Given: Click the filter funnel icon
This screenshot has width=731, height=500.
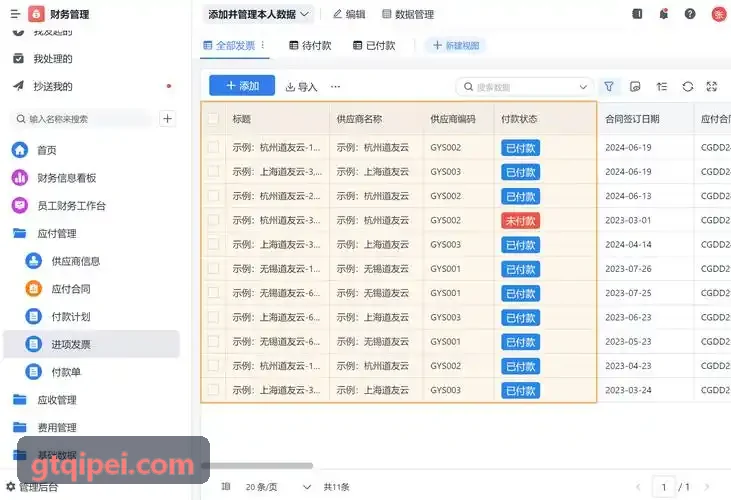Looking at the screenshot, I should [x=609, y=86].
